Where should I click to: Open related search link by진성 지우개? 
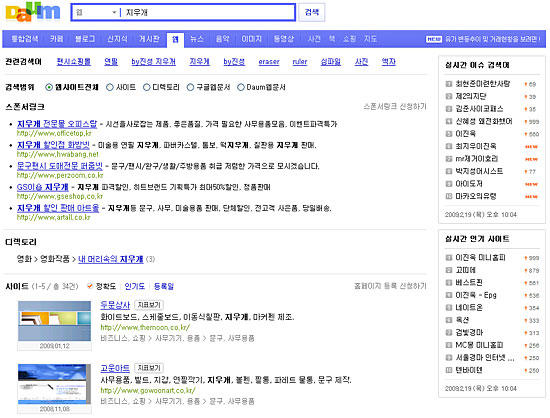click(x=154, y=62)
